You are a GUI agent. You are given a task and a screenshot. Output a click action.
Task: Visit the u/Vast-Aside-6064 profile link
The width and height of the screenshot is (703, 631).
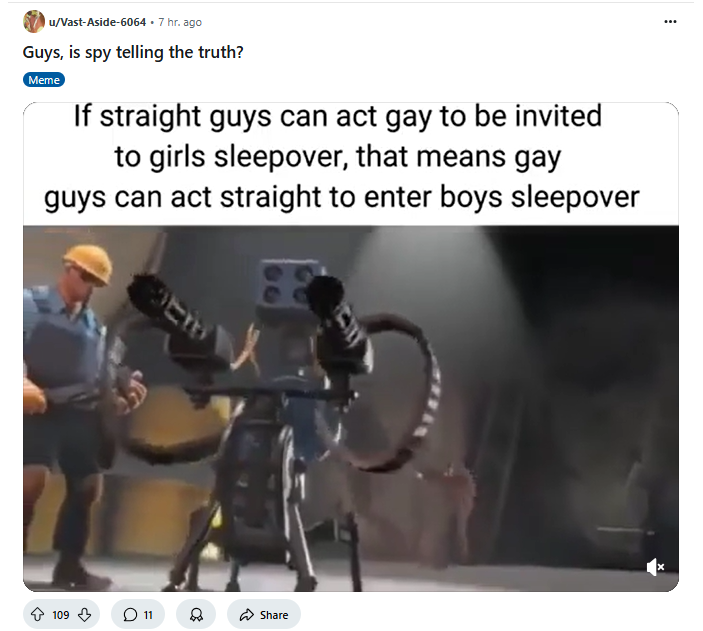[97, 22]
